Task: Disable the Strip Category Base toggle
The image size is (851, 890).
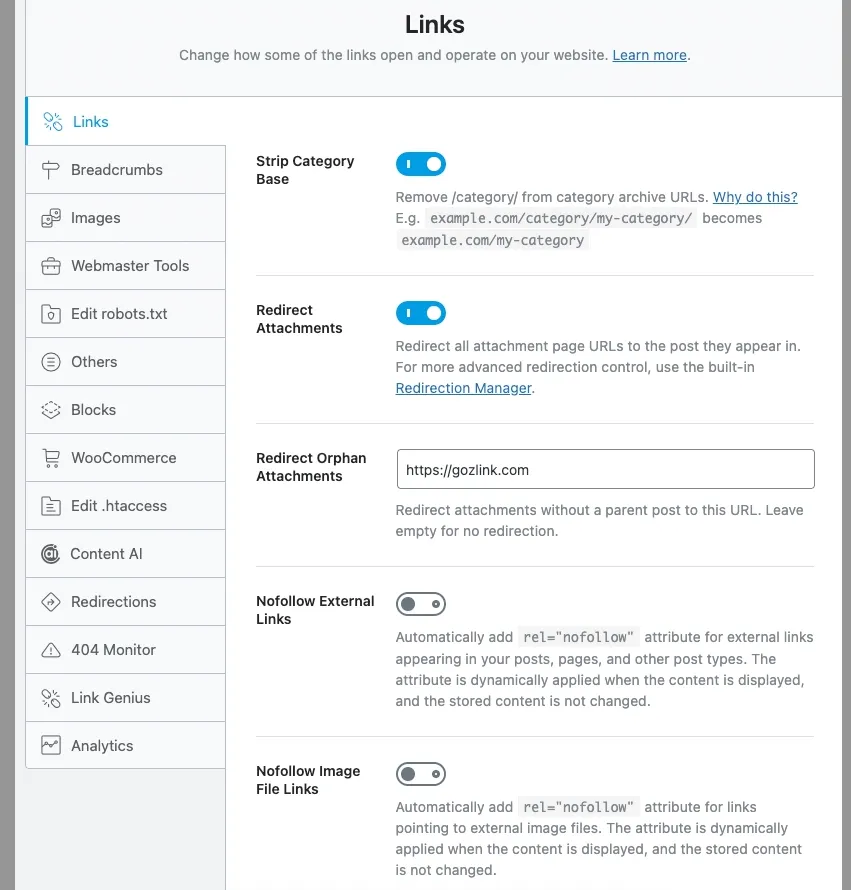Action: coord(421,164)
